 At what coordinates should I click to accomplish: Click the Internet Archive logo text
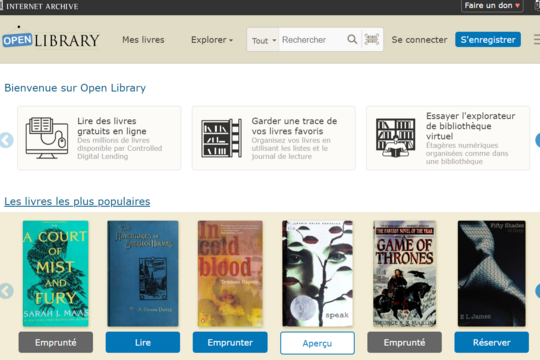[42, 6]
